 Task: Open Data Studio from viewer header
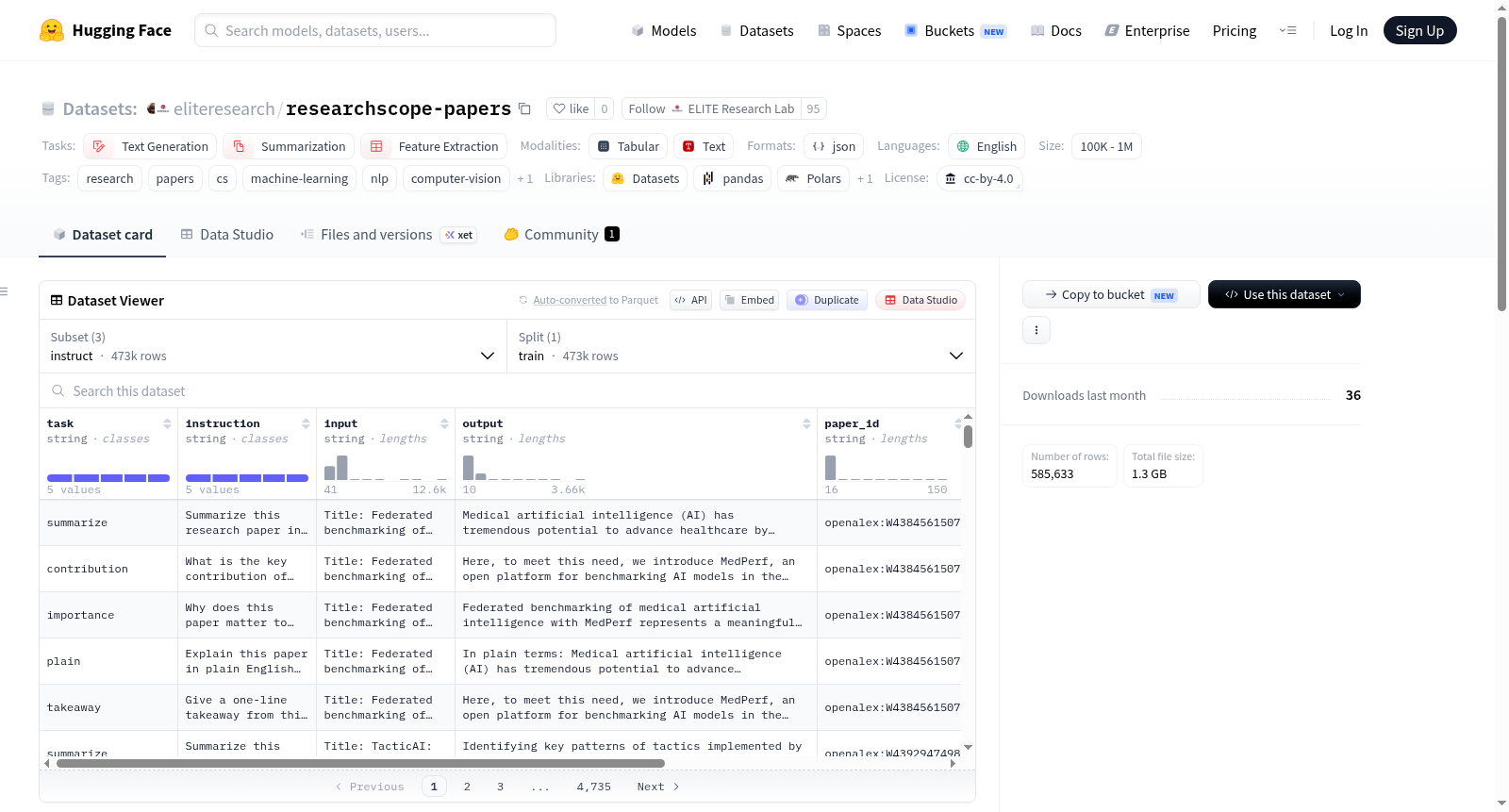[x=920, y=300]
